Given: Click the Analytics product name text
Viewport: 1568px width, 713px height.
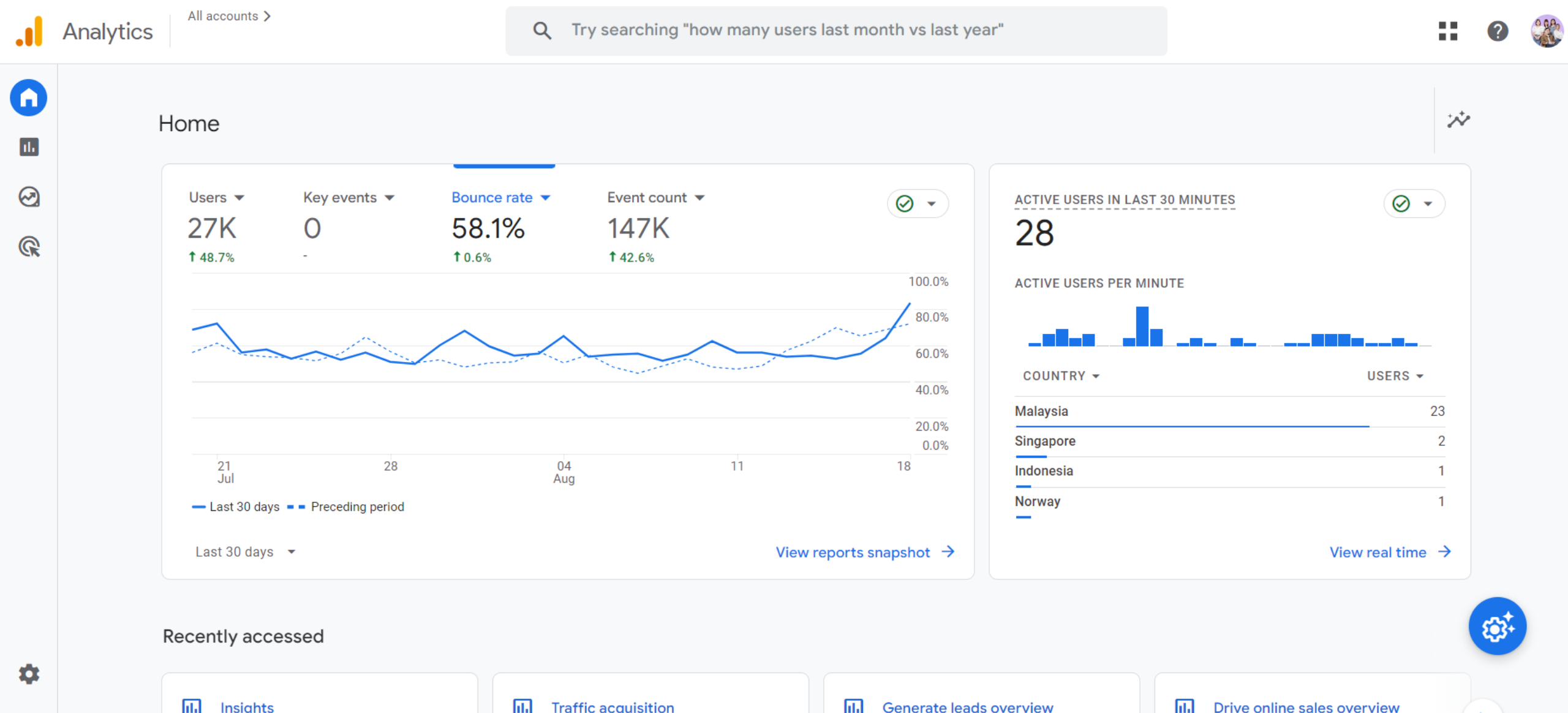Looking at the screenshot, I should pos(108,31).
